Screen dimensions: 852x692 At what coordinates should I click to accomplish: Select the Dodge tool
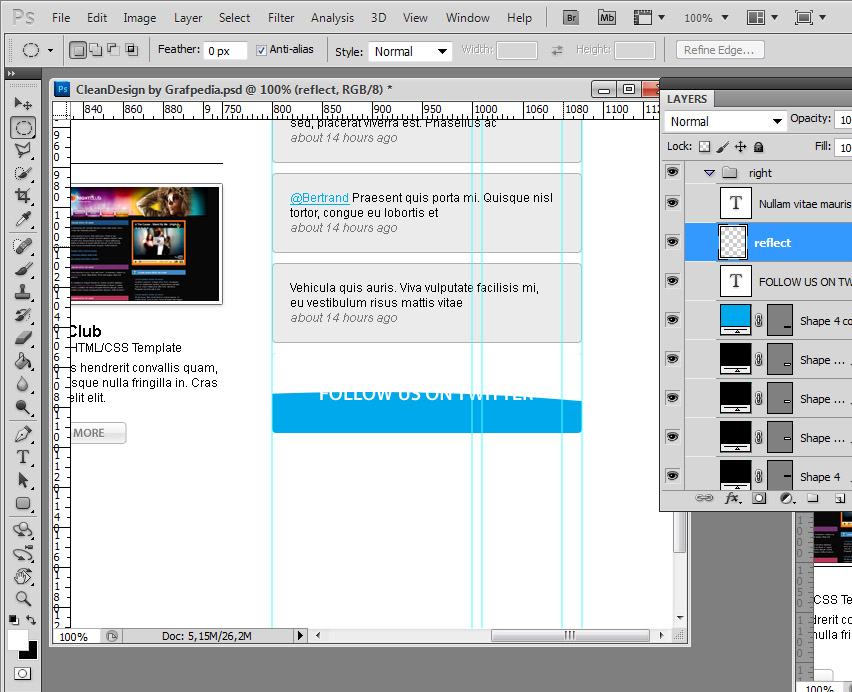point(23,407)
